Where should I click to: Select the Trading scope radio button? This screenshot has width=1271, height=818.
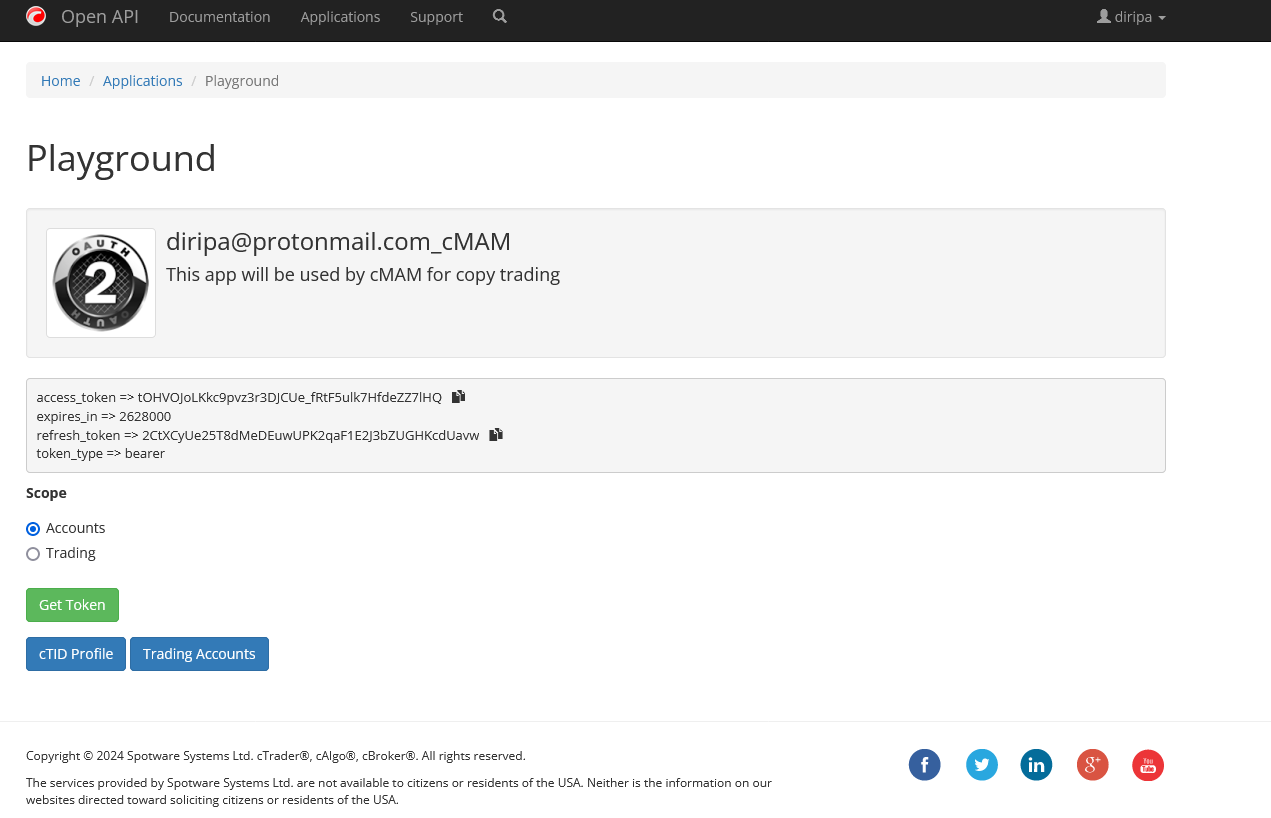pyautogui.click(x=33, y=554)
